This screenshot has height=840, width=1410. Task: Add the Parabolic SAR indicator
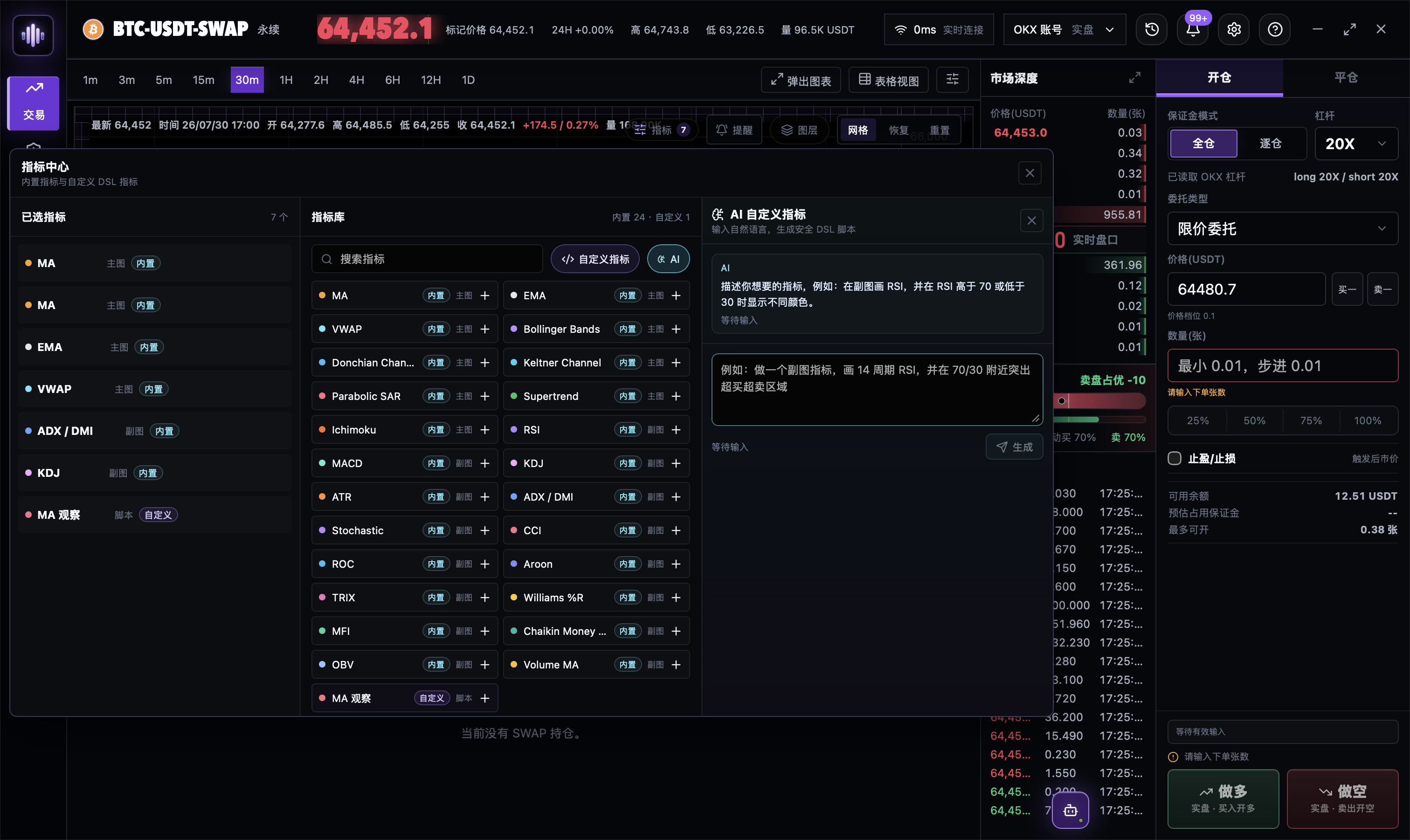(484, 396)
